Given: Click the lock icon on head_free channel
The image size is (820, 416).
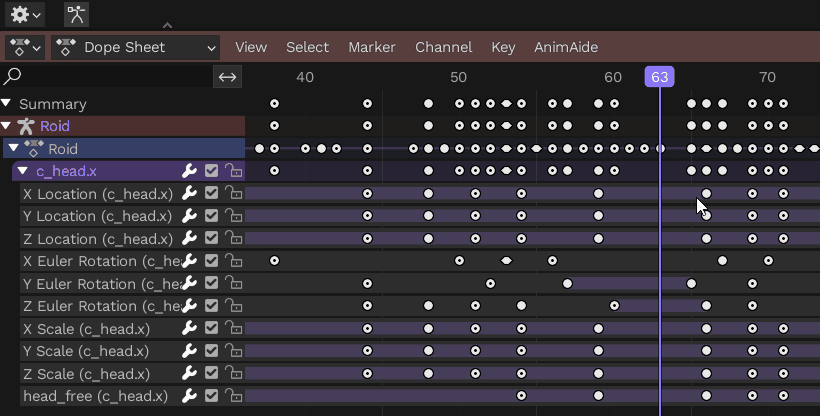Looking at the screenshot, I should (x=233, y=396).
